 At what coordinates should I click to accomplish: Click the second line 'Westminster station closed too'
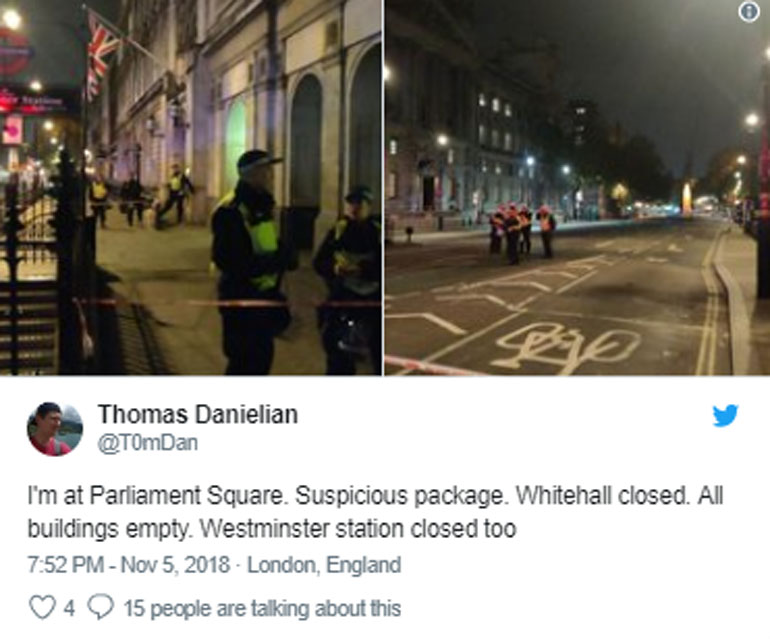358,529
